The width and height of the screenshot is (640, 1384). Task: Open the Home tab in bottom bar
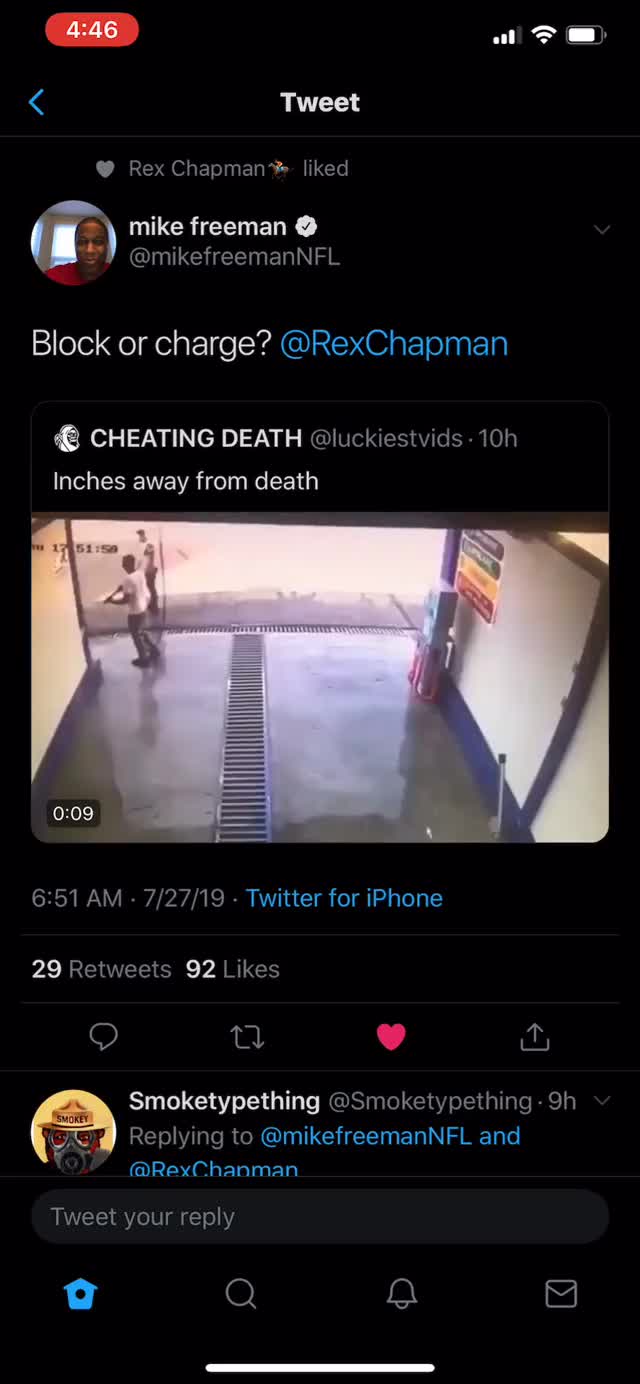(x=80, y=1294)
